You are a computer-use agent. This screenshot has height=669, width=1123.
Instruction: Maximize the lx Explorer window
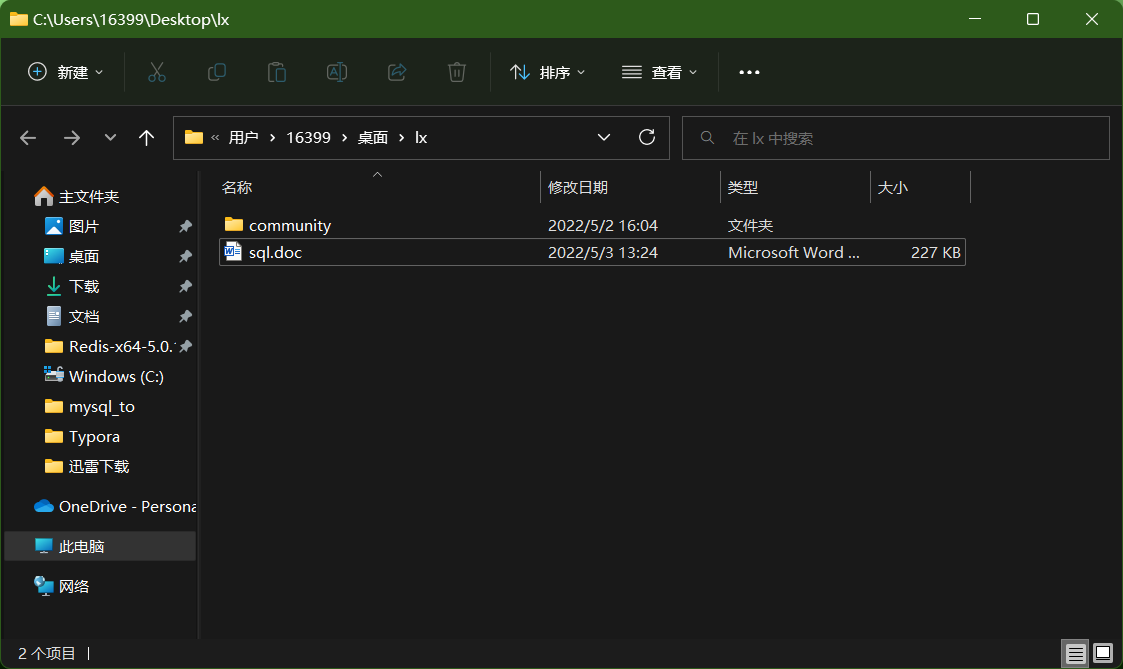1032,19
